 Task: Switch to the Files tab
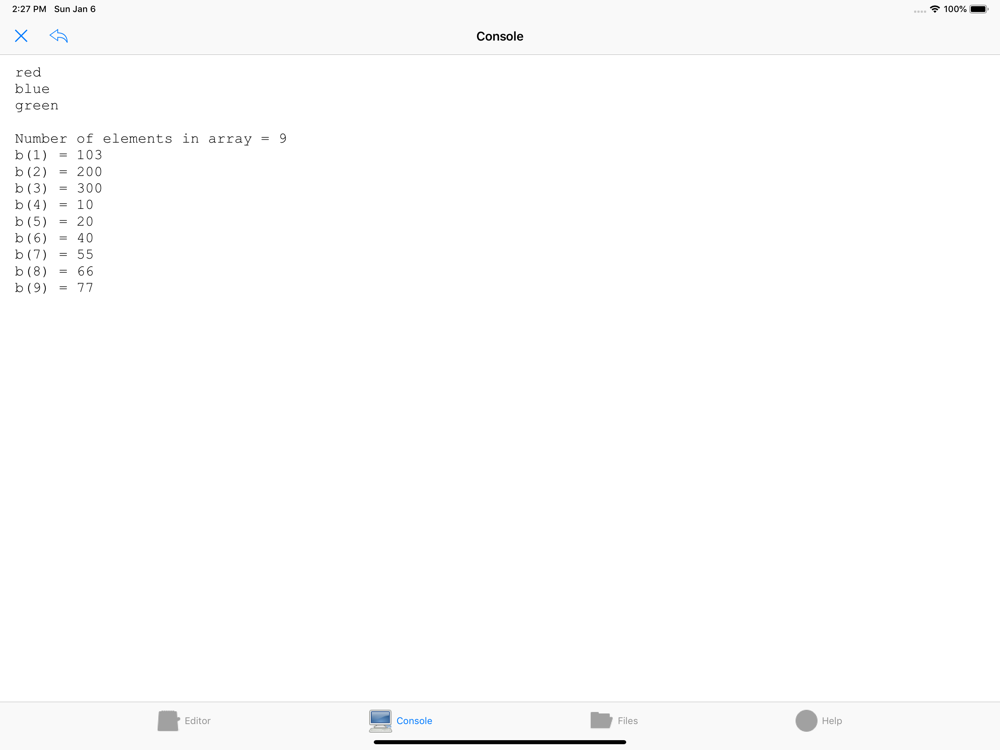[x=614, y=721]
